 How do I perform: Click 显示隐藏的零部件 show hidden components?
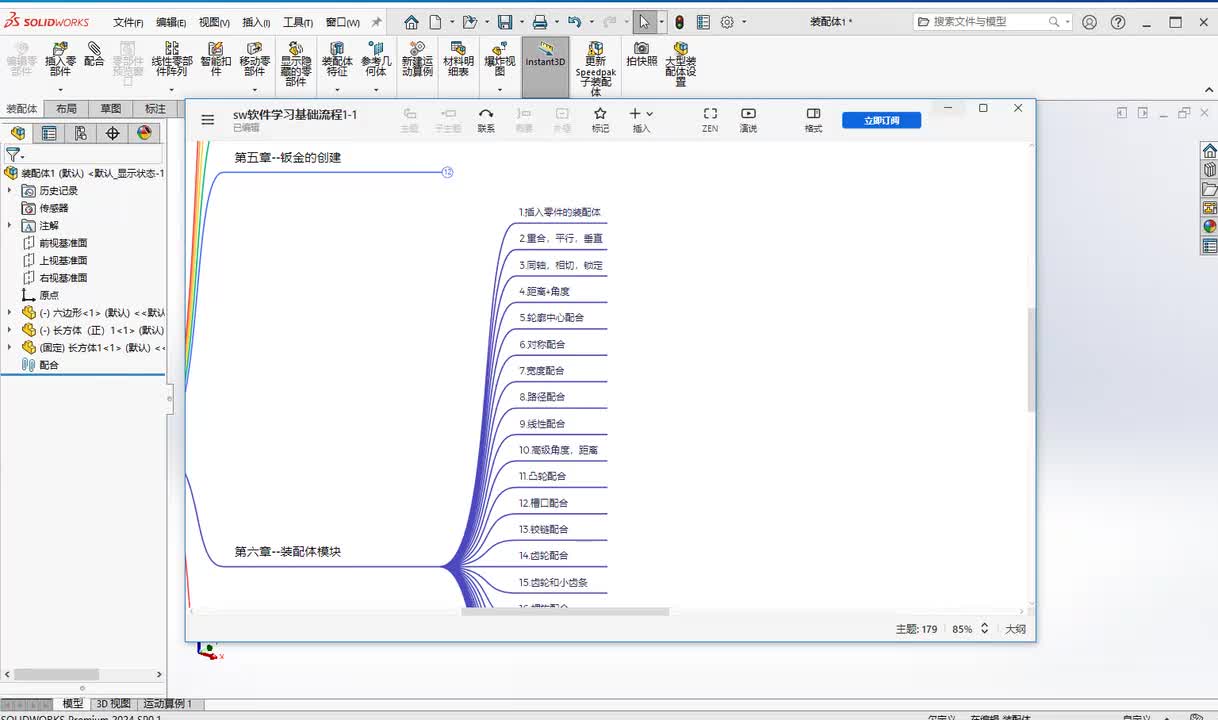coord(296,63)
